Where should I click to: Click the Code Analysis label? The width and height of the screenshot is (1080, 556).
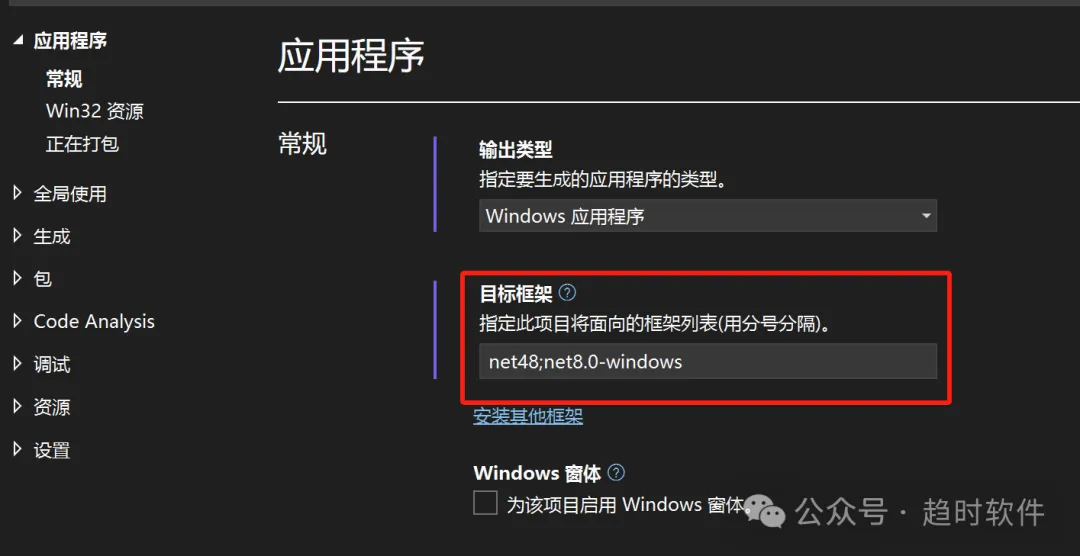point(94,322)
